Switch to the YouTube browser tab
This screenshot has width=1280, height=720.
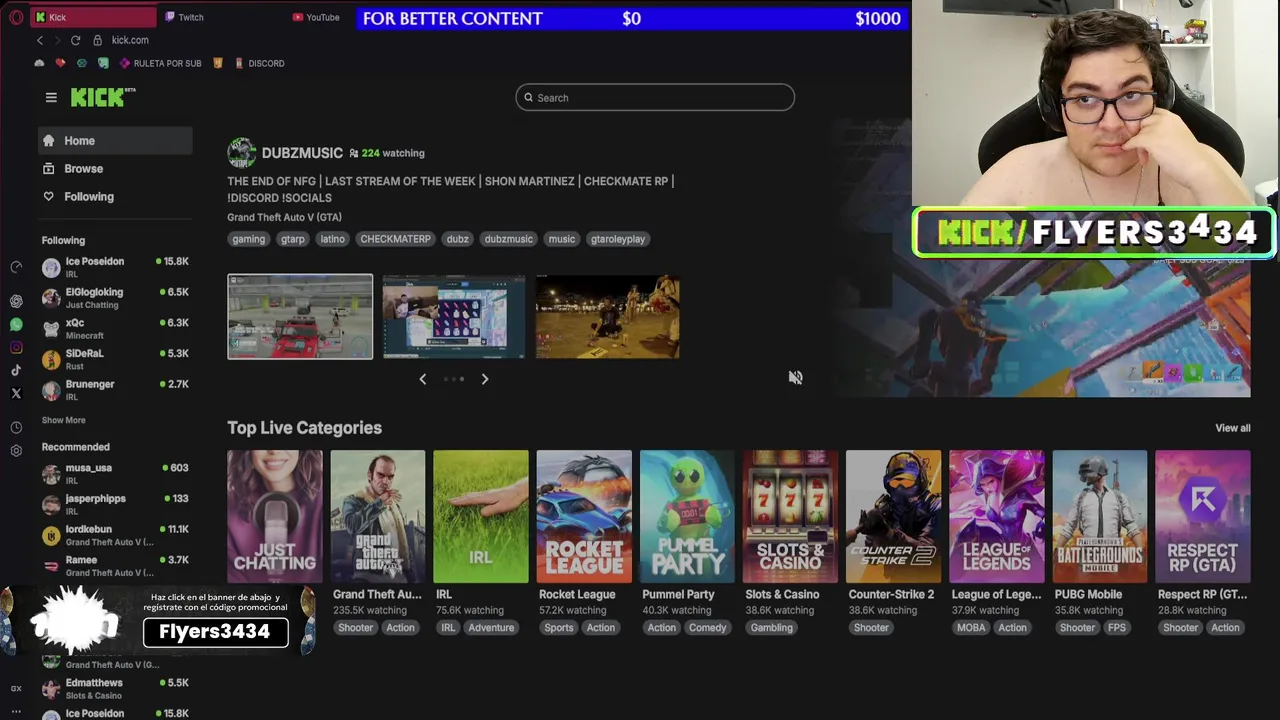click(x=316, y=17)
